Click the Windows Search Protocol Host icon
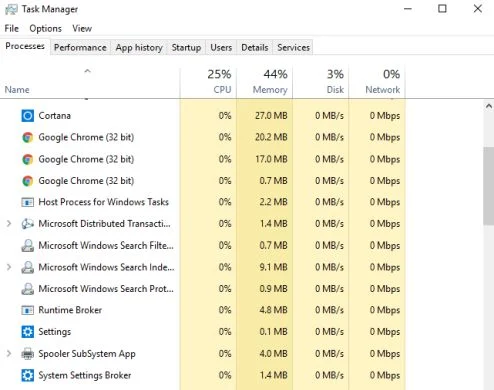Viewport: 494px width, 390px height. [27, 289]
